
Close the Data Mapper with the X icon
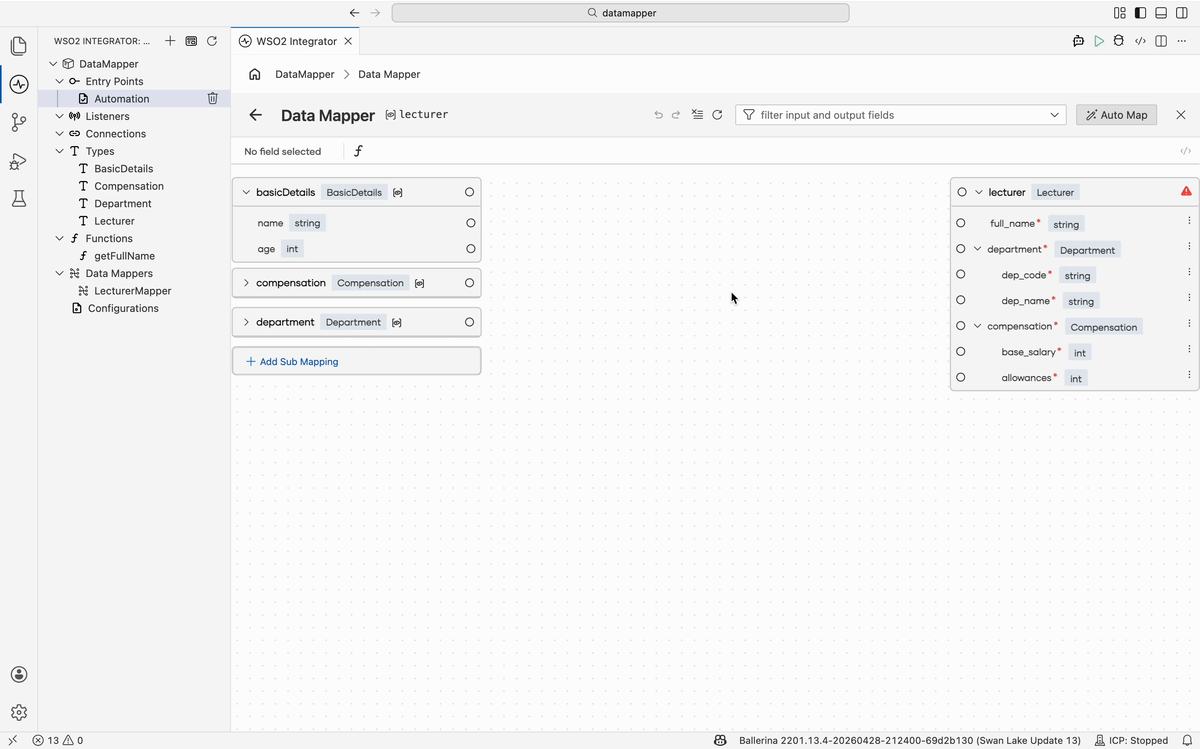1181,115
